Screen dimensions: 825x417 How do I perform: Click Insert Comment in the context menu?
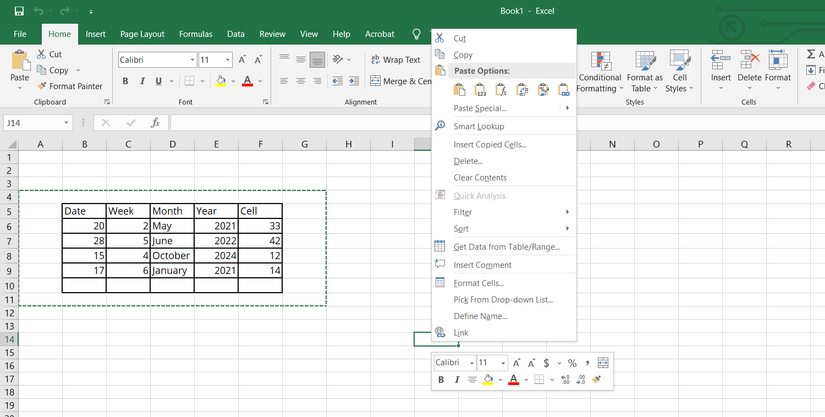click(482, 265)
